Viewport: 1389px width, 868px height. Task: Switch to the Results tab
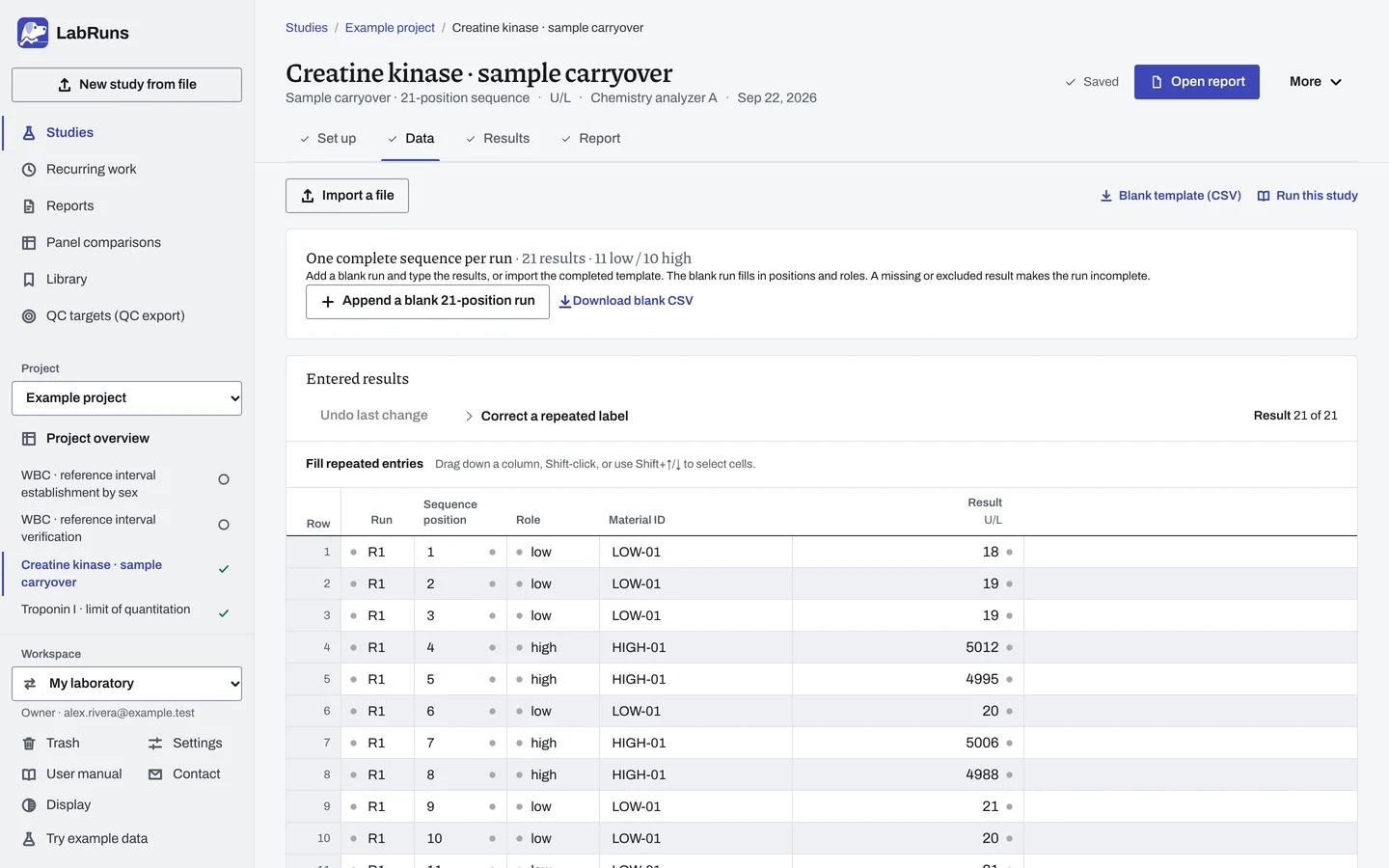pos(498,139)
